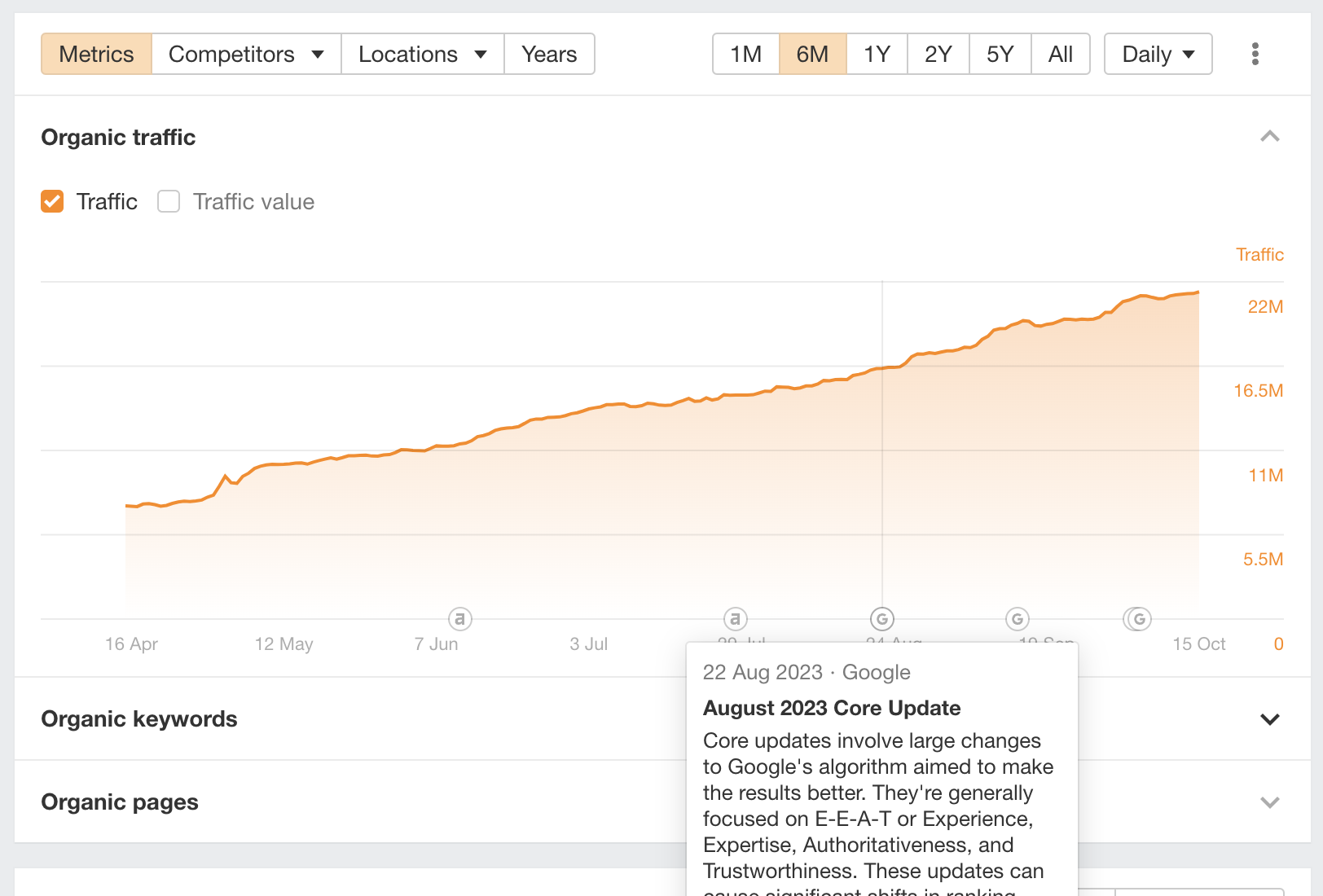This screenshot has height=896, width=1323.
Task: Switch to the Years tab
Action: [x=550, y=54]
